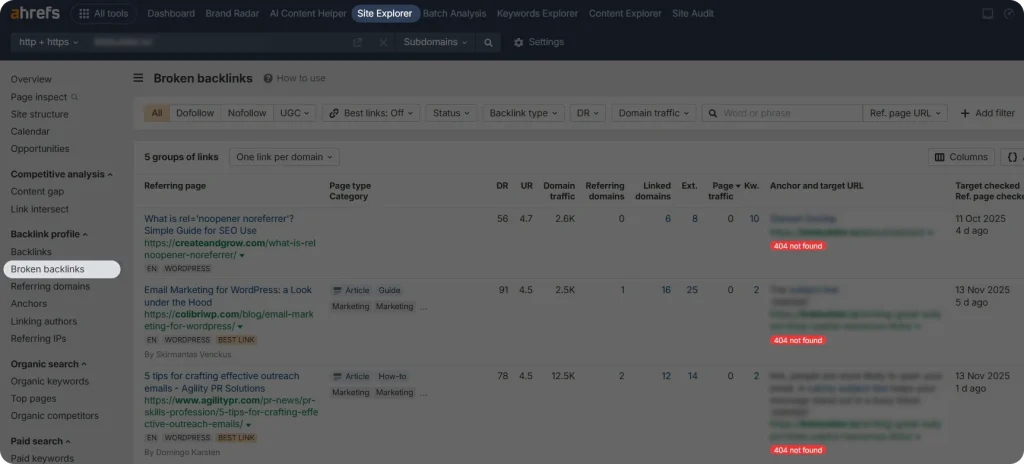Image resolution: width=1024 pixels, height=464 pixels.
Task: Open the All tools grid menu
Action: coord(103,14)
